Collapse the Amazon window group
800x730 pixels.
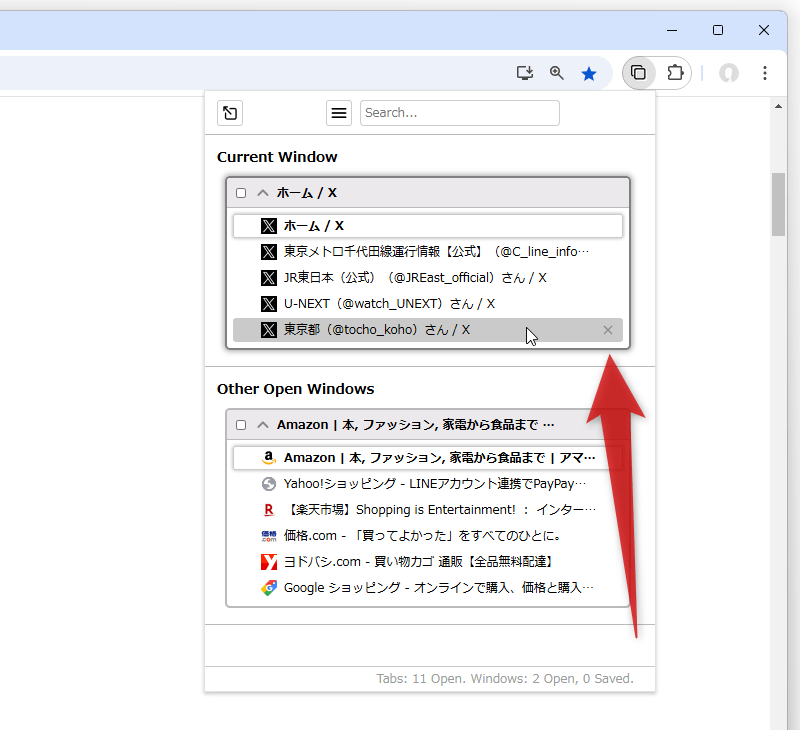[263, 425]
